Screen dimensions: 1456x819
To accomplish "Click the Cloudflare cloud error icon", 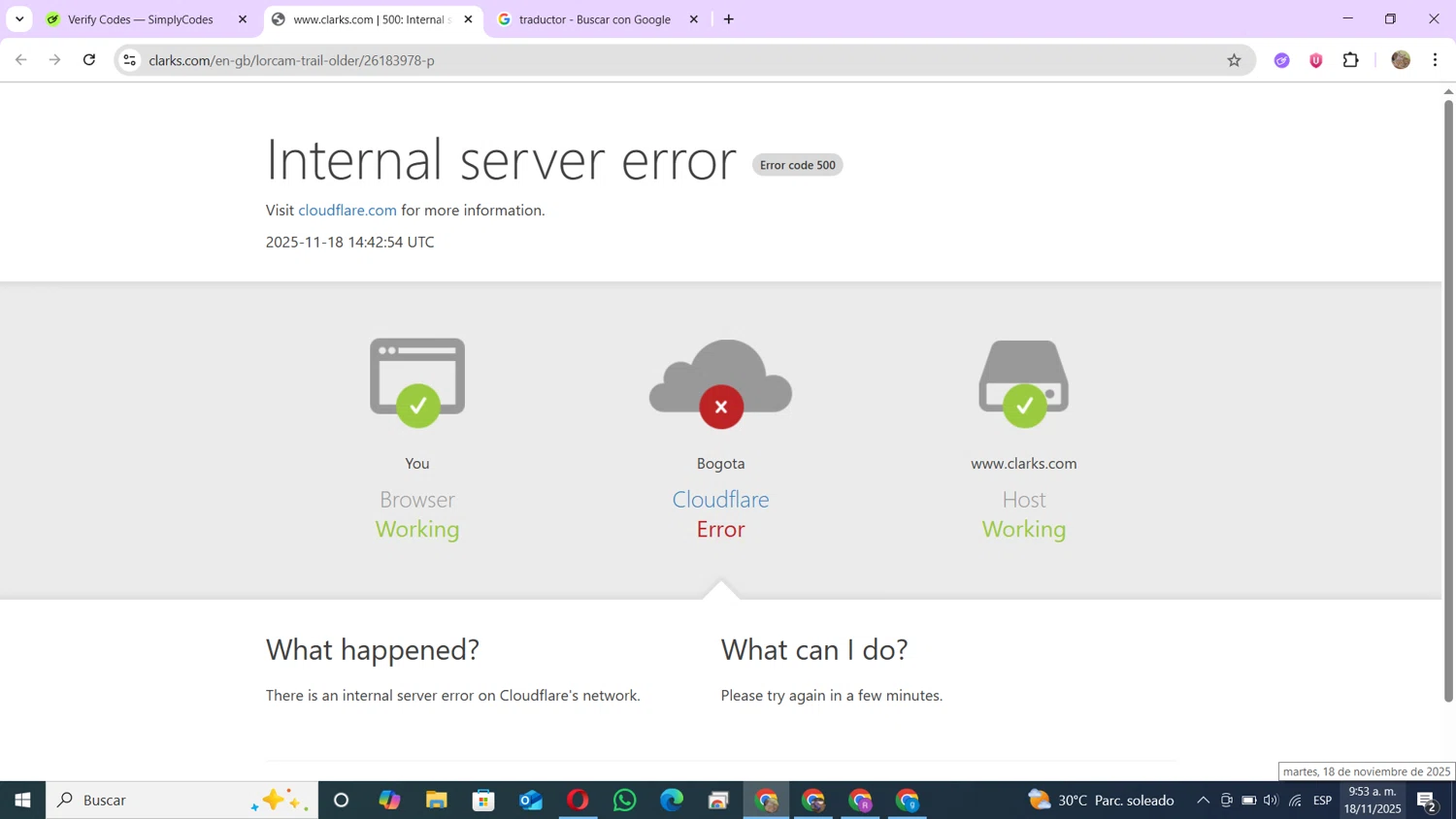I will (720, 383).
